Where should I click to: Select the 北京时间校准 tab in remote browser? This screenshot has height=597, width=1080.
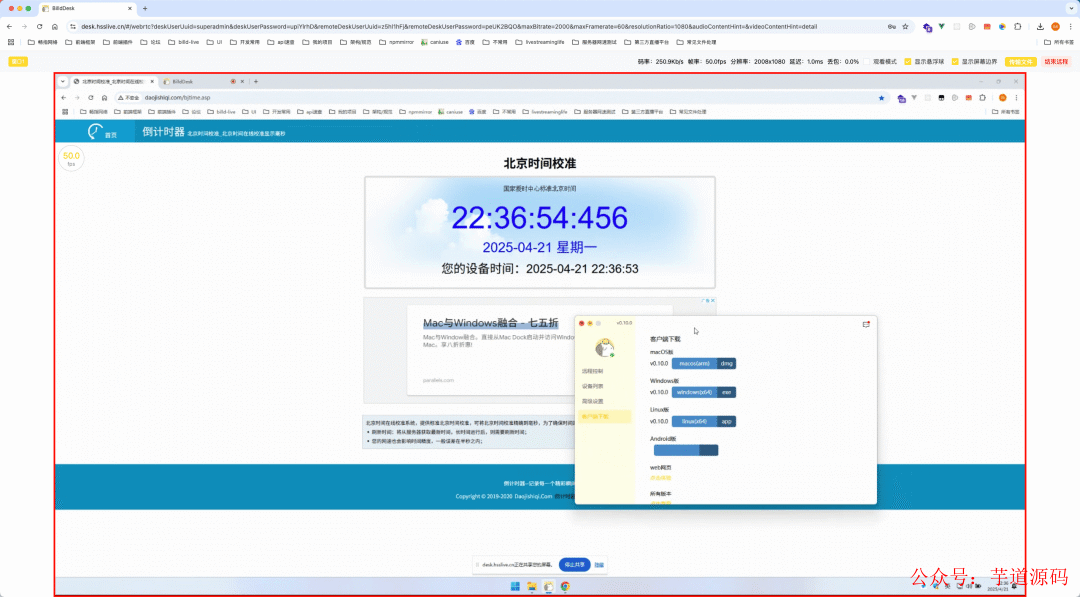point(114,81)
